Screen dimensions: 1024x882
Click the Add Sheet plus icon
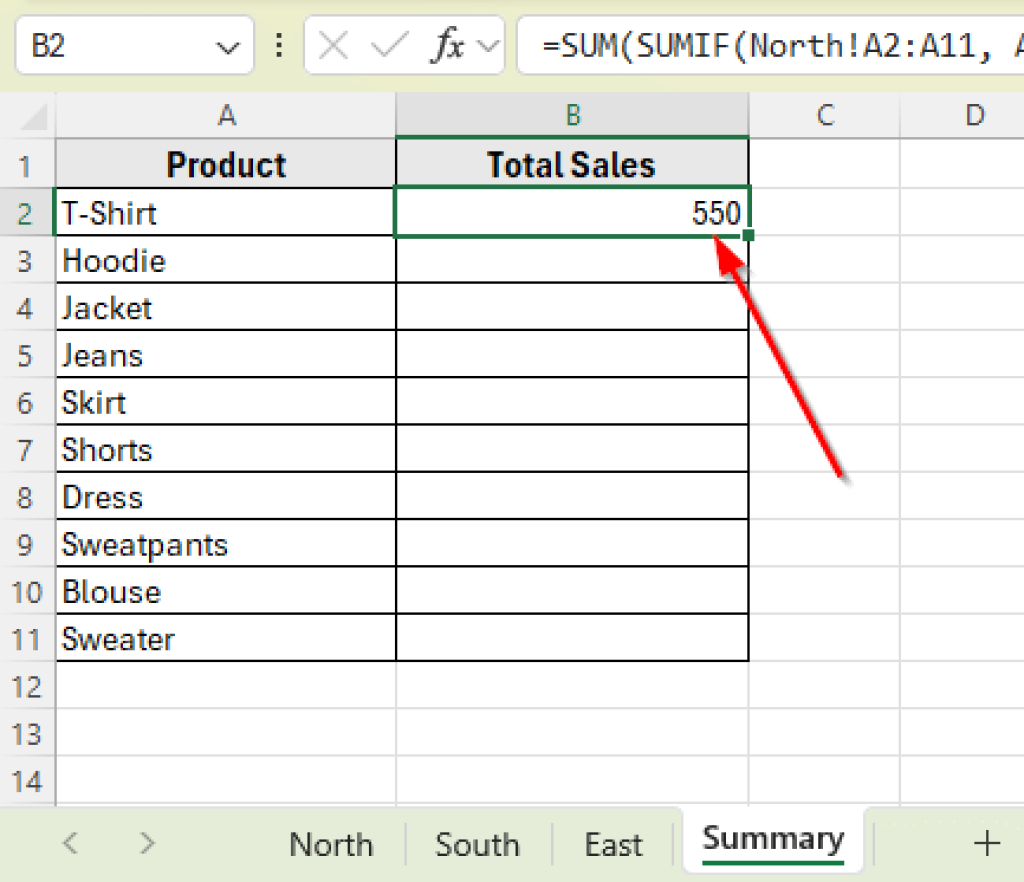pos(986,843)
